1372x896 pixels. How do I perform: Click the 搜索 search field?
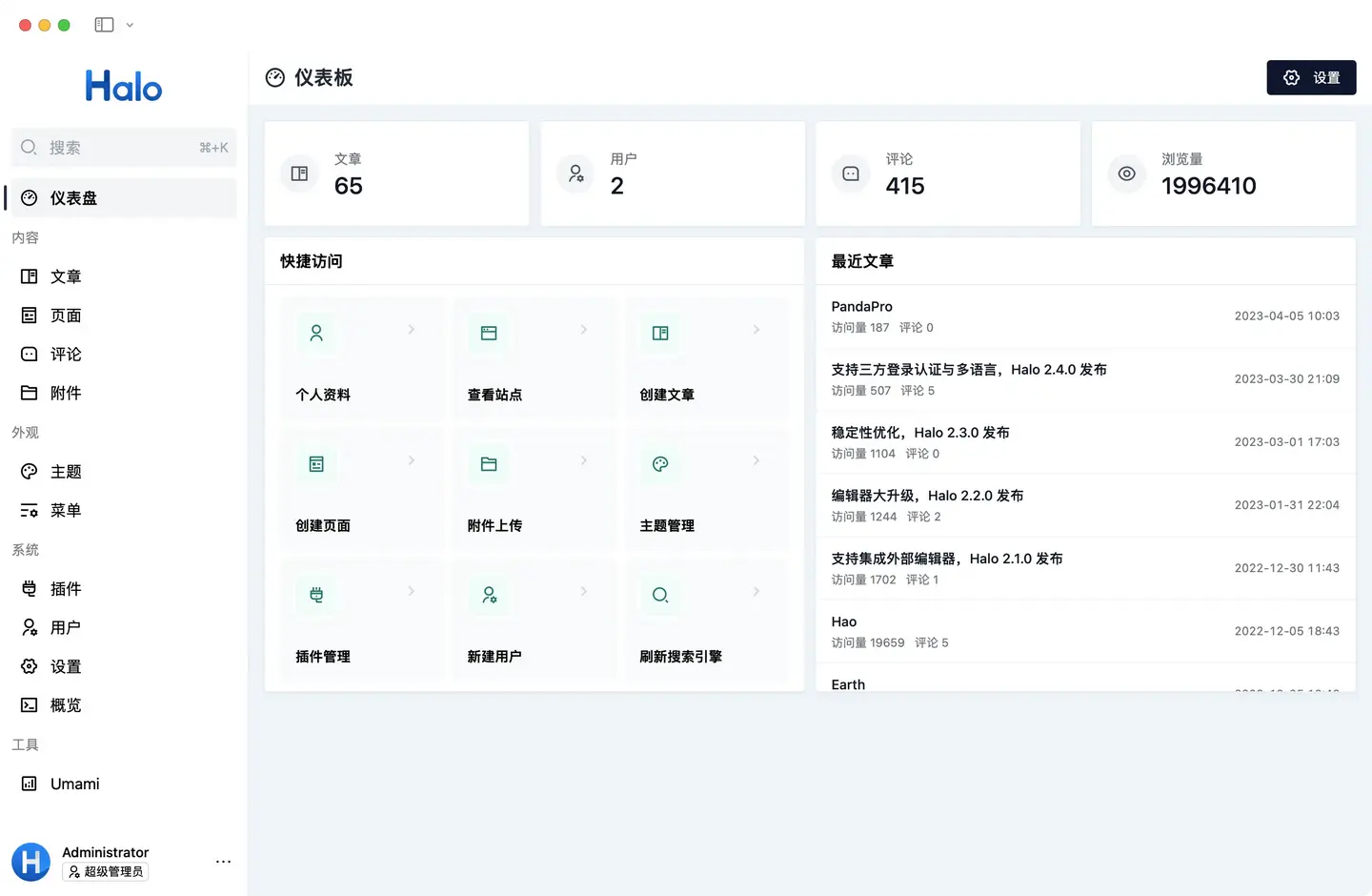[x=122, y=147]
